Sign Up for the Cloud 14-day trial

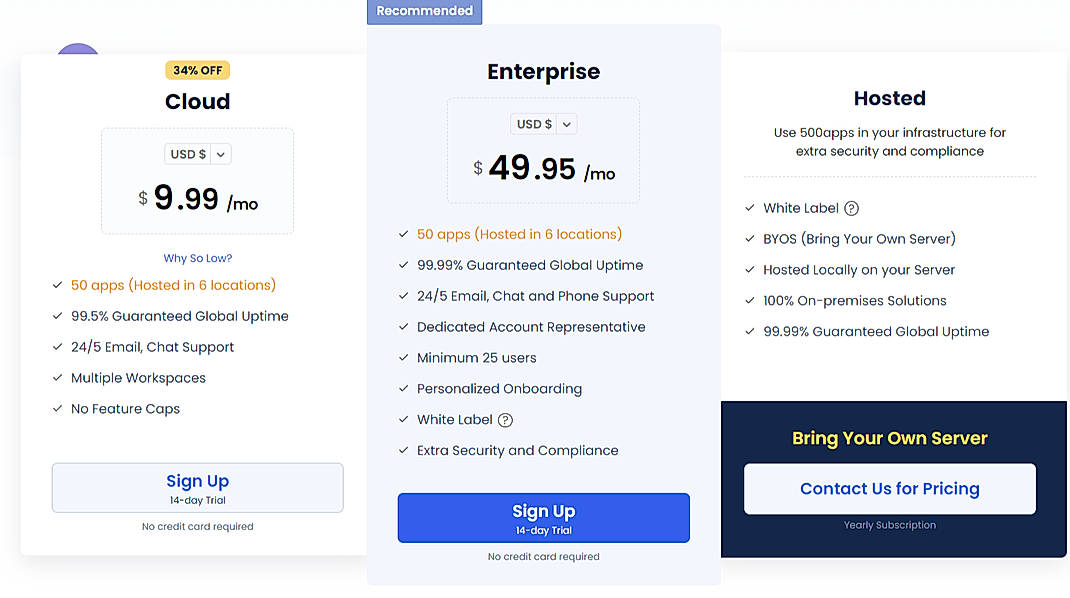(x=197, y=487)
